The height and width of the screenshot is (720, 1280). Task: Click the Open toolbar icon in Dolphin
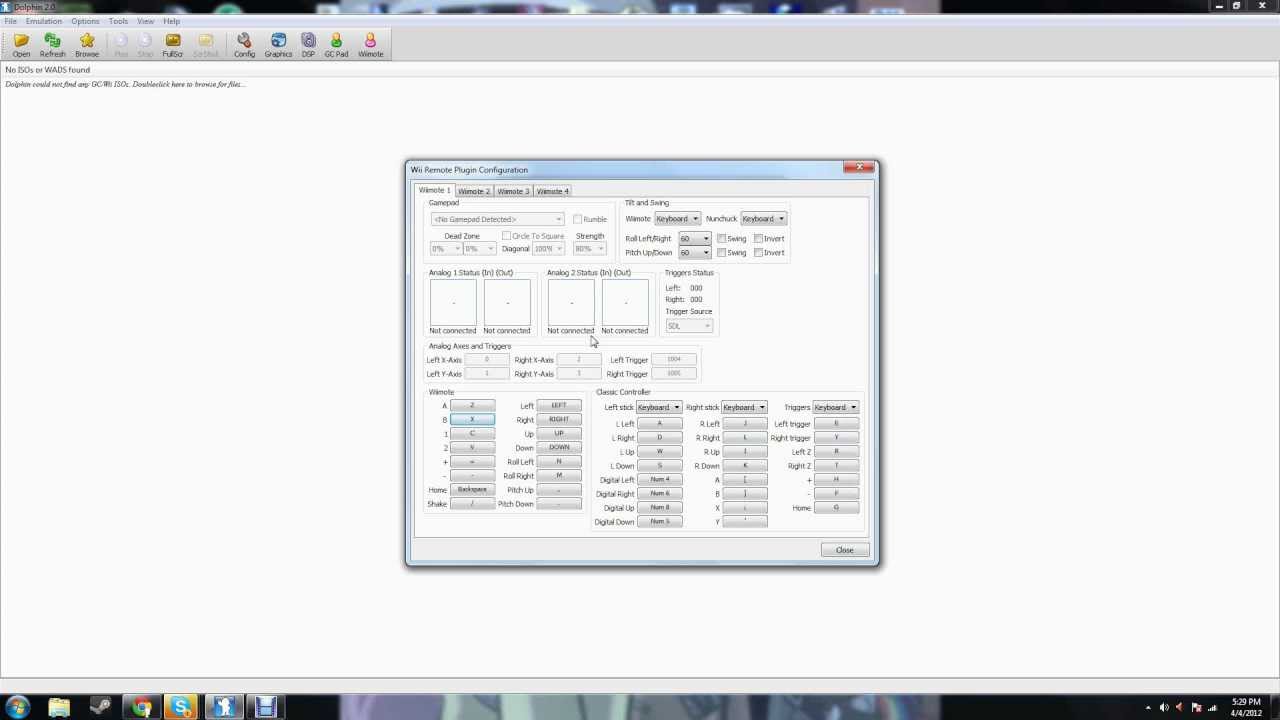(21, 44)
